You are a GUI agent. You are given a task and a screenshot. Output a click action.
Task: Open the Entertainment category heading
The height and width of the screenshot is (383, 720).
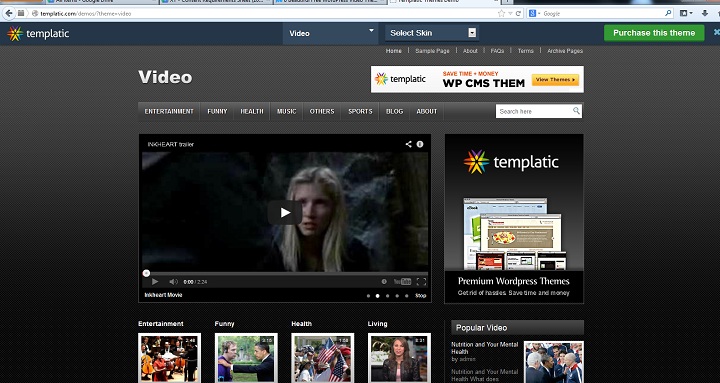click(161, 324)
